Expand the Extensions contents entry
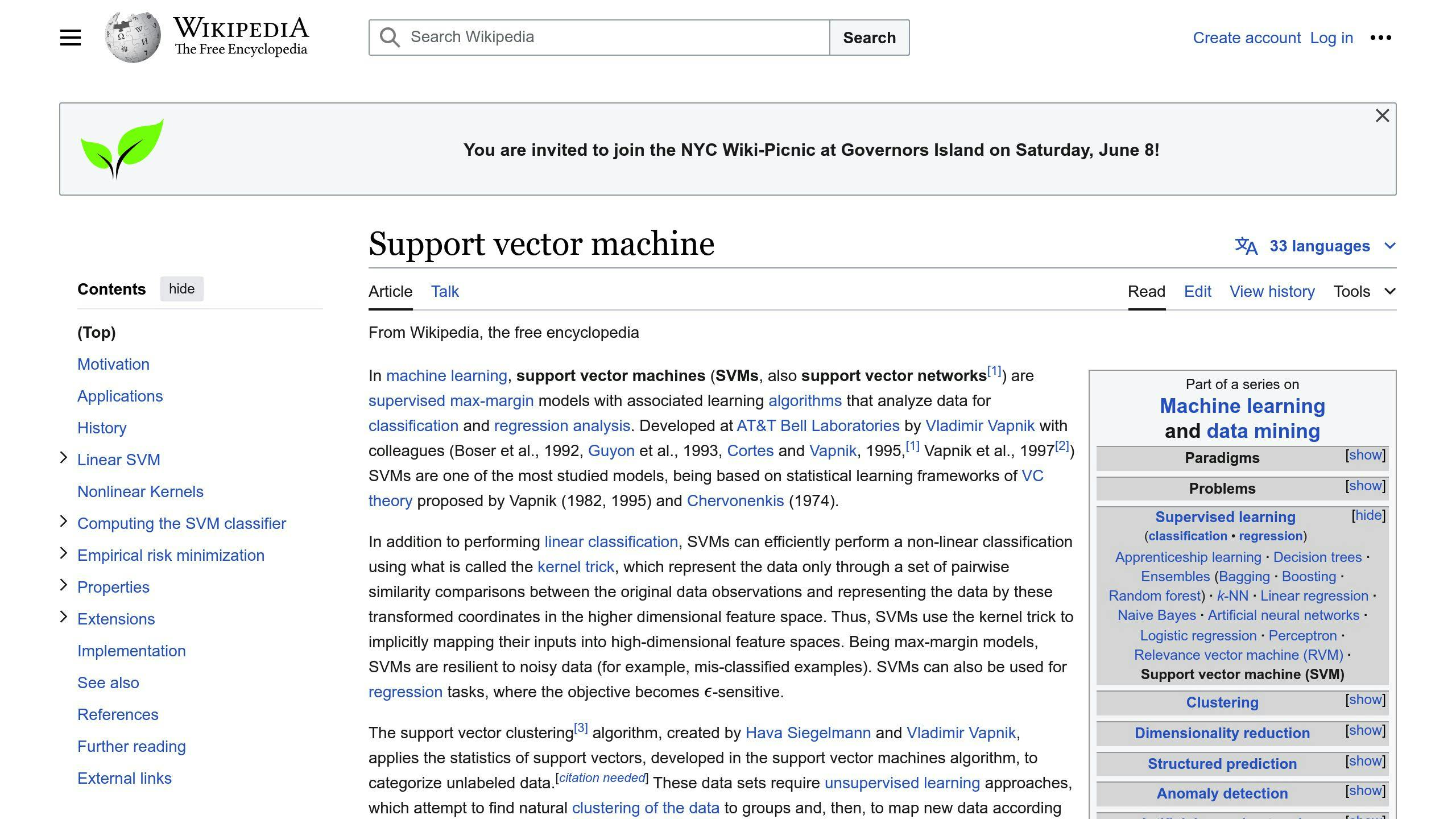This screenshot has width=1456, height=819. coord(64,617)
